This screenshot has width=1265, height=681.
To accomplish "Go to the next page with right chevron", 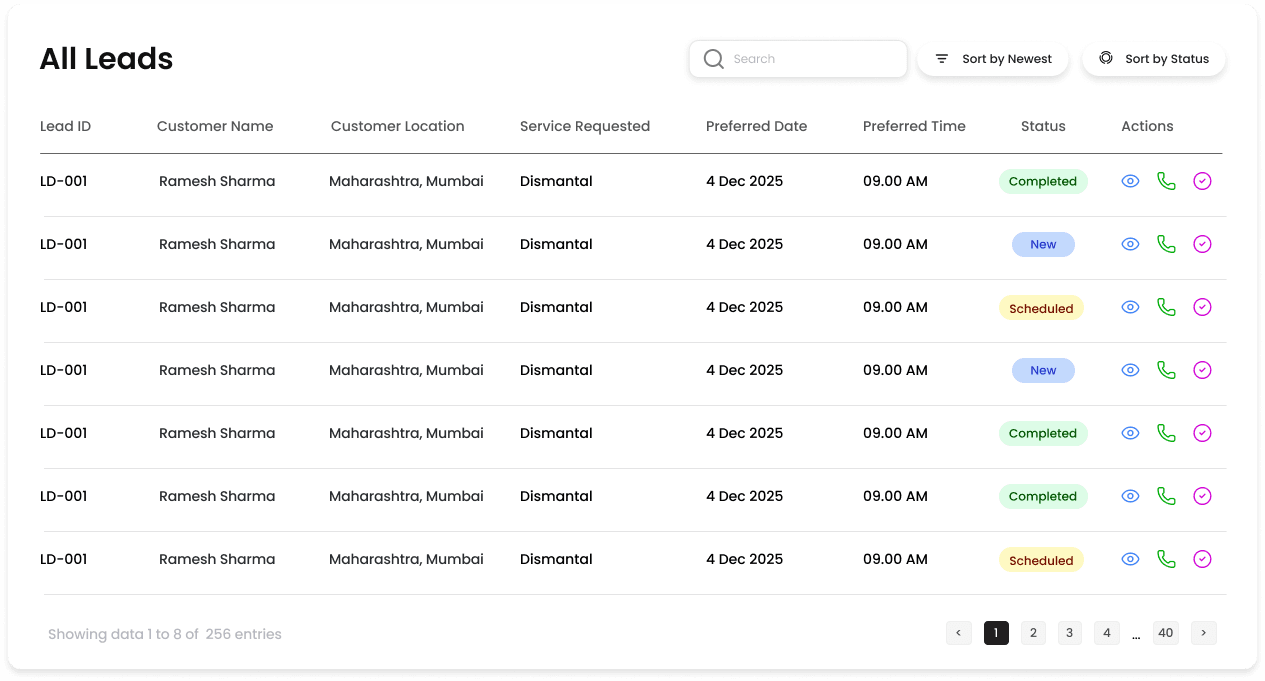I will pos(1204,632).
